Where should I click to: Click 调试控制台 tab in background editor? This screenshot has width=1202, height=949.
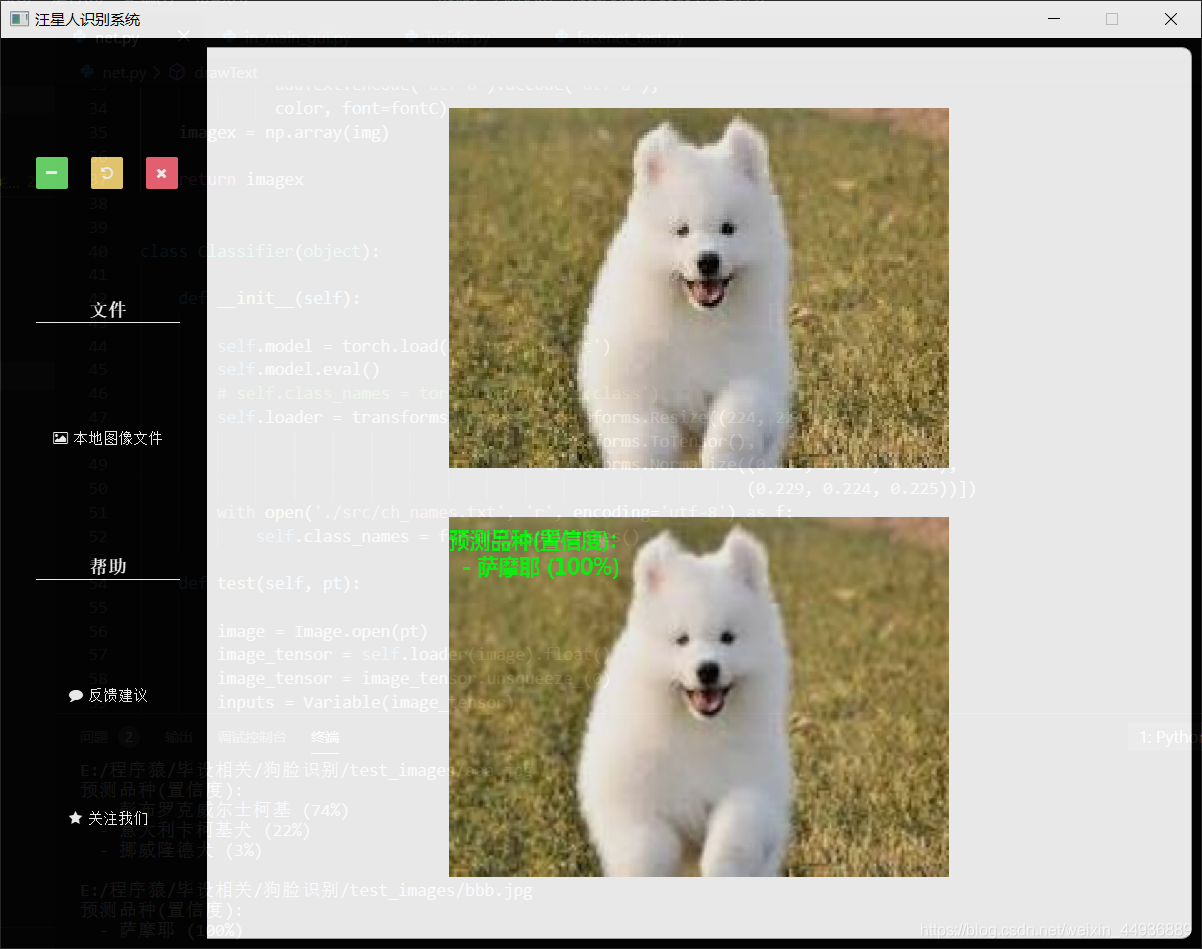tap(252, 737)
